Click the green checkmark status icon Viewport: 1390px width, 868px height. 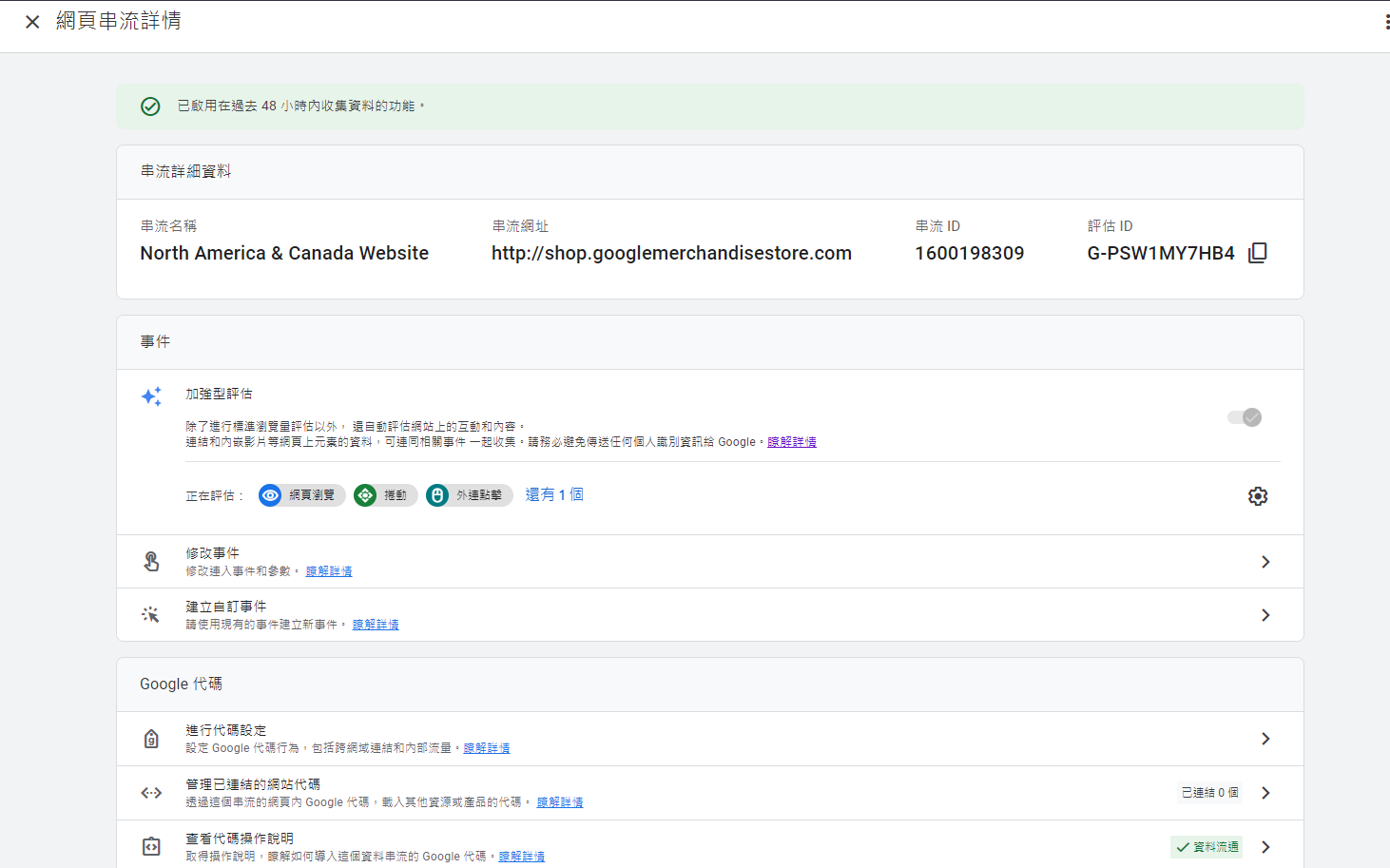point(150,106)
